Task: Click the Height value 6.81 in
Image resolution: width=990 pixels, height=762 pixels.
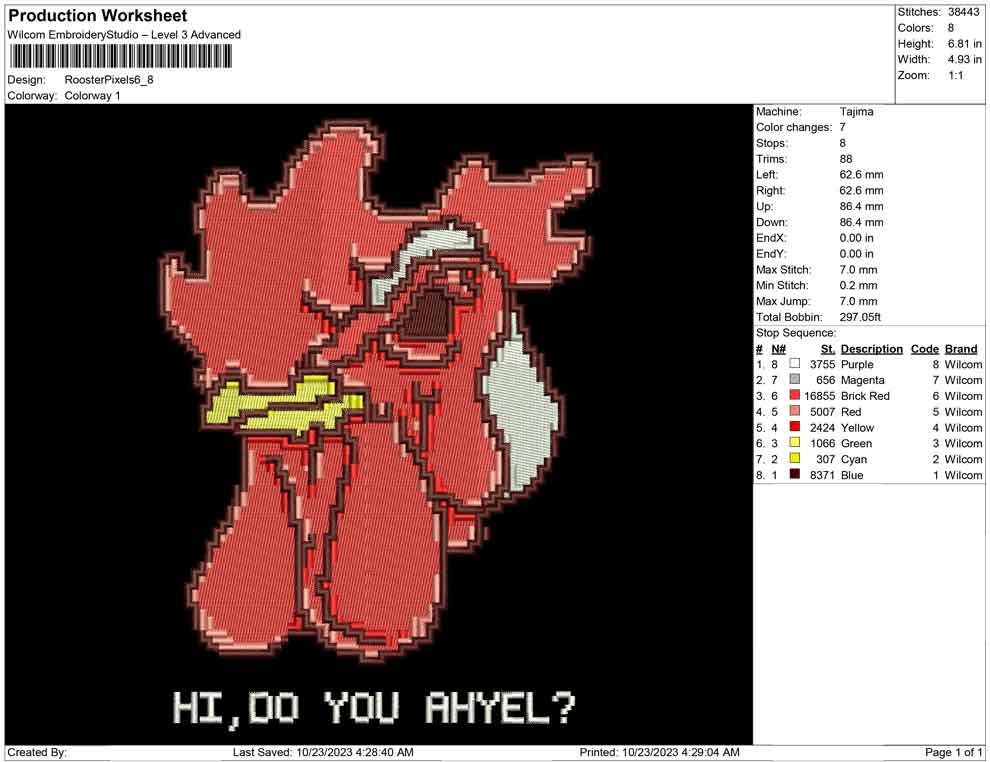Action: [965, 44]
